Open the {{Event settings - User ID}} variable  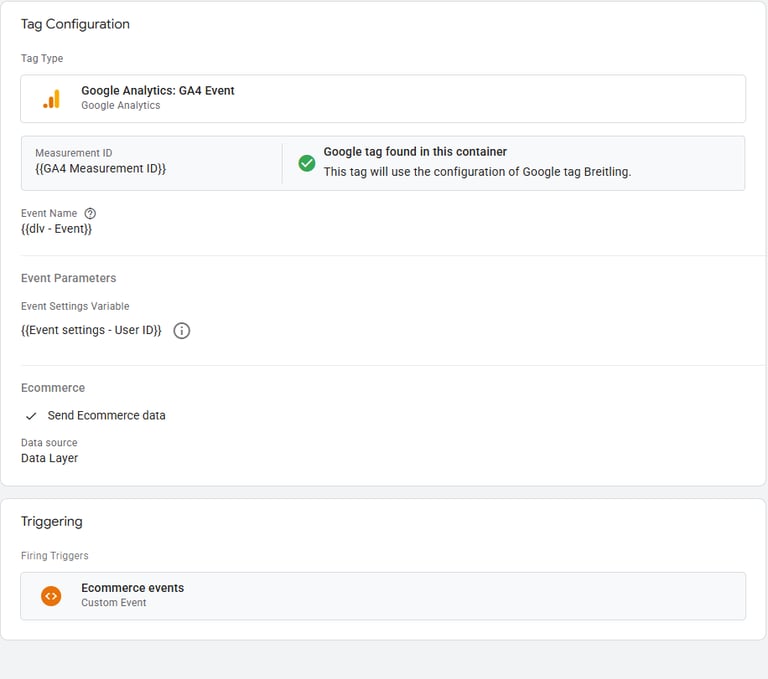click(91, 330)
